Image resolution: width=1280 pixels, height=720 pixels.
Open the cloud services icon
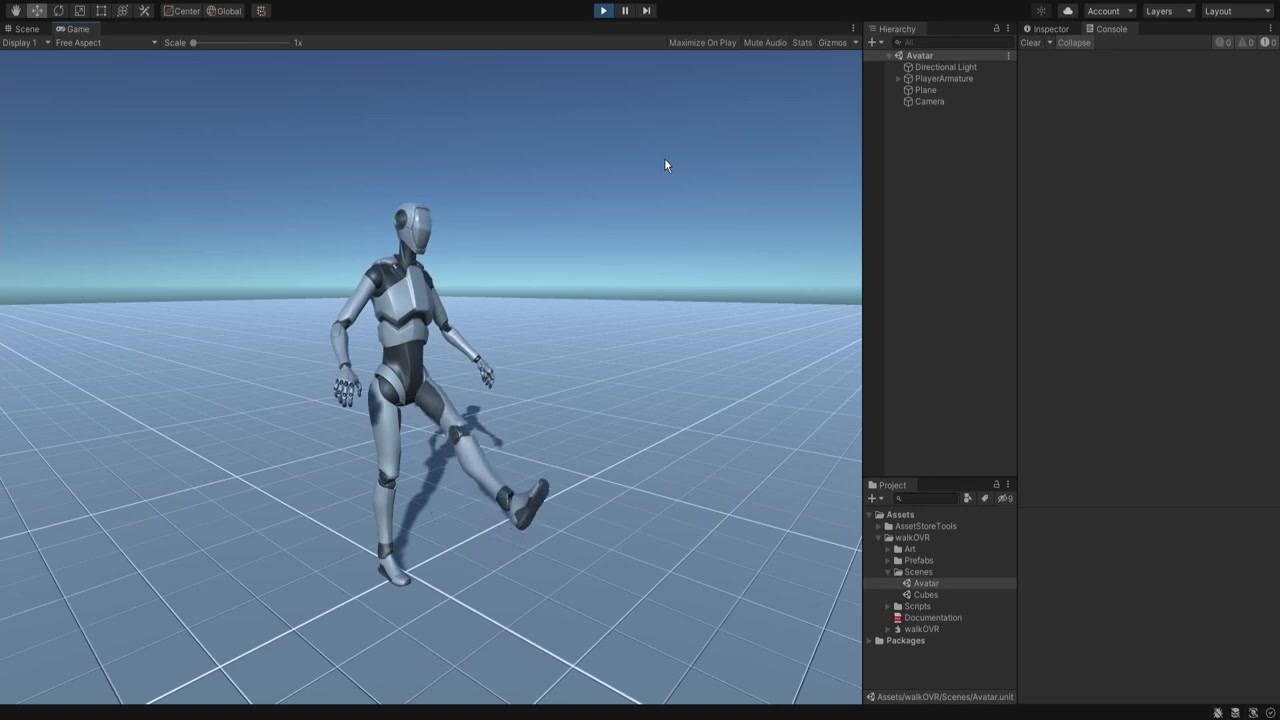(x=1067, y=11)
